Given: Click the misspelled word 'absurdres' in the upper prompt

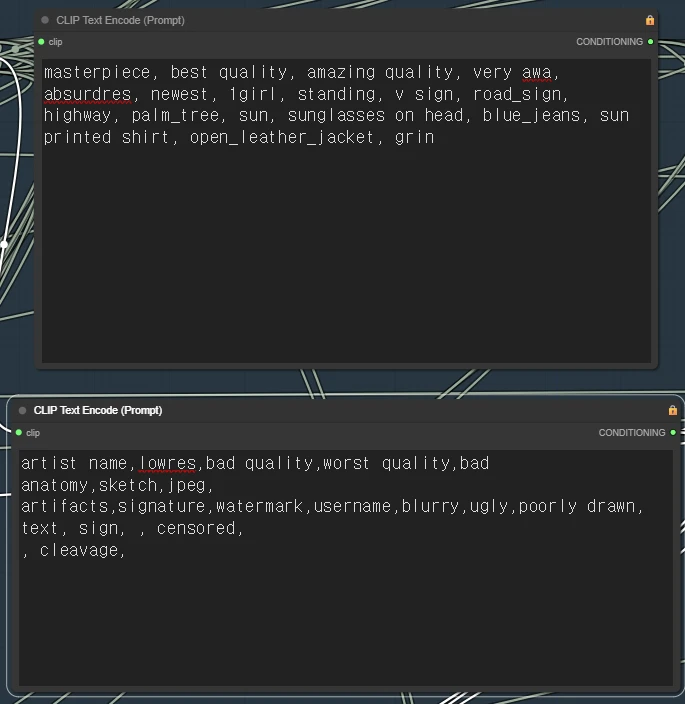Looking at the screenshot, I should click(88, 94).
